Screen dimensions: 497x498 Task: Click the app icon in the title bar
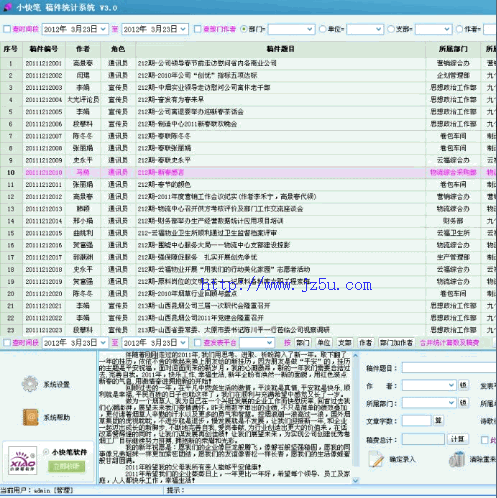7,7
